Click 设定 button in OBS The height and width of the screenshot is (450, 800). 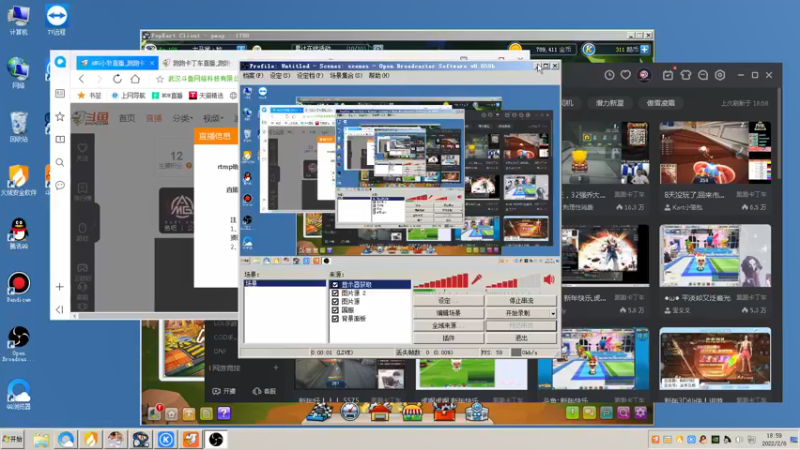(x=448, y=301)
